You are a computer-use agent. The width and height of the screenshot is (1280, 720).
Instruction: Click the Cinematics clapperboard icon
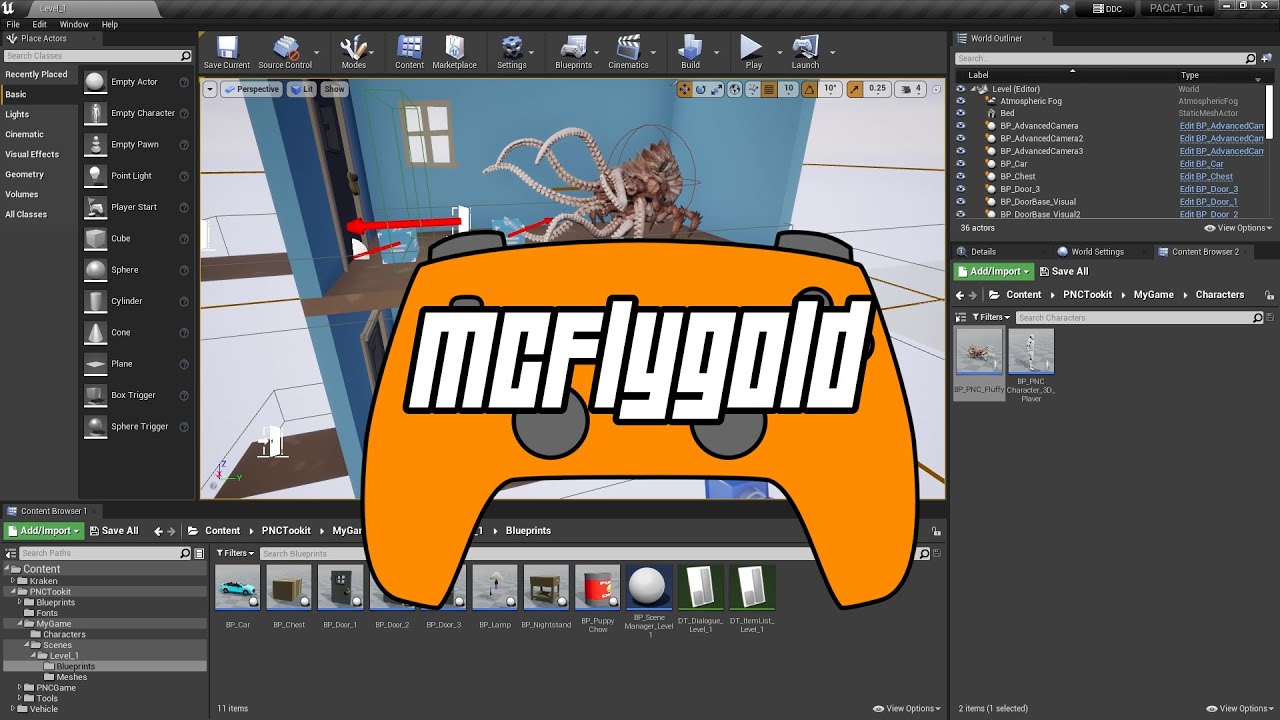[x=628, y=52]
